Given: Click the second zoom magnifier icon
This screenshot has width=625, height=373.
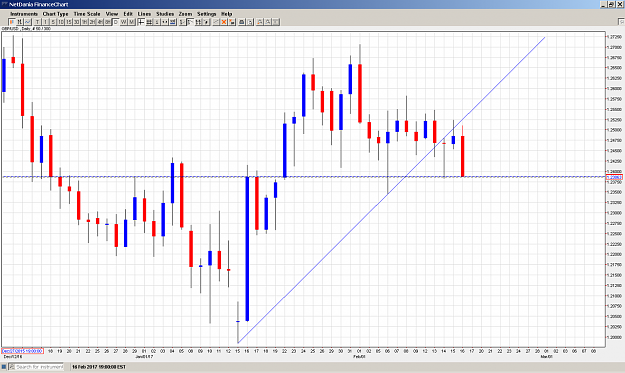Looking at the screenshot, I should point(267,22).
